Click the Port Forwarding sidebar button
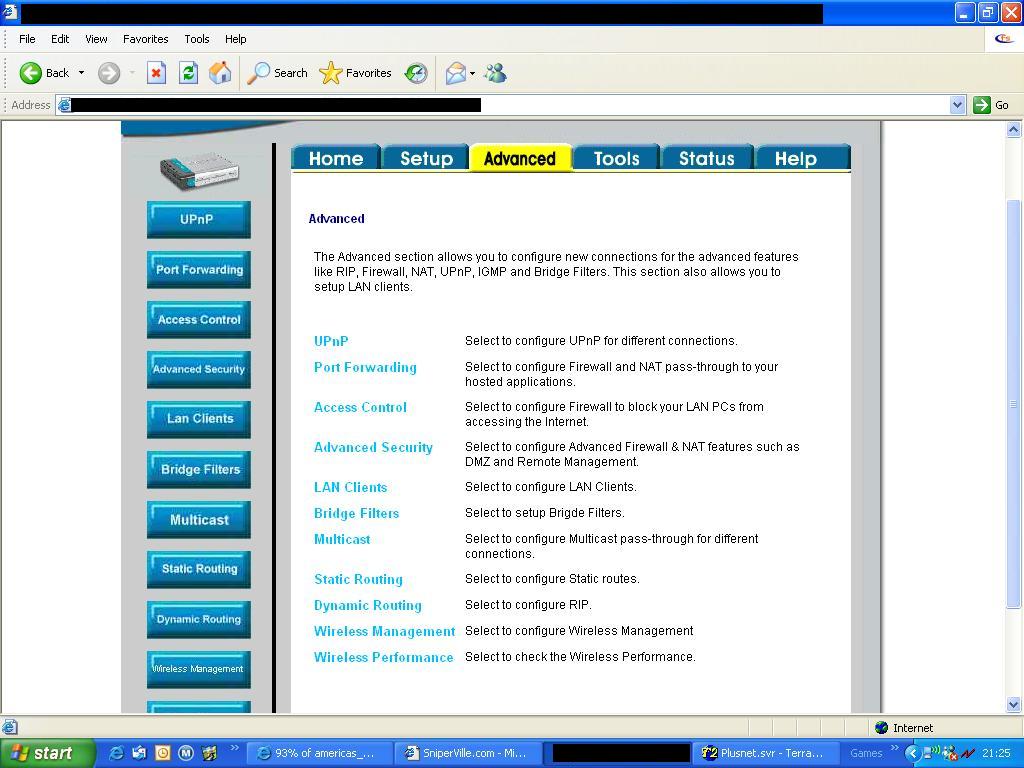The height and width of the screenshot is (768, 1024). click(x=199, y=270)
